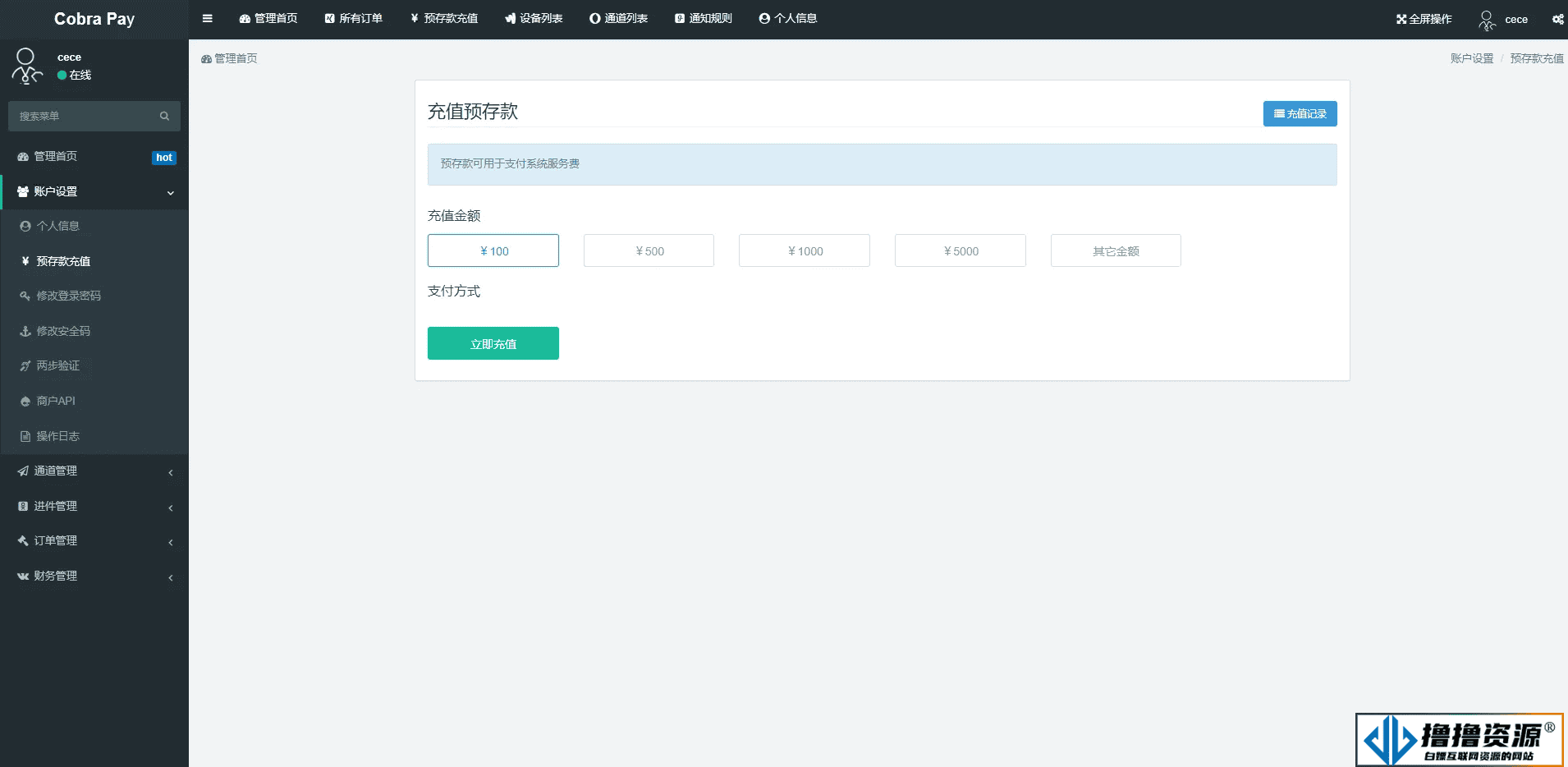The height and width of the screenshot is (767, 1568).
Task: Expand 通道管理 sidebar section
Action: (94, 471)
